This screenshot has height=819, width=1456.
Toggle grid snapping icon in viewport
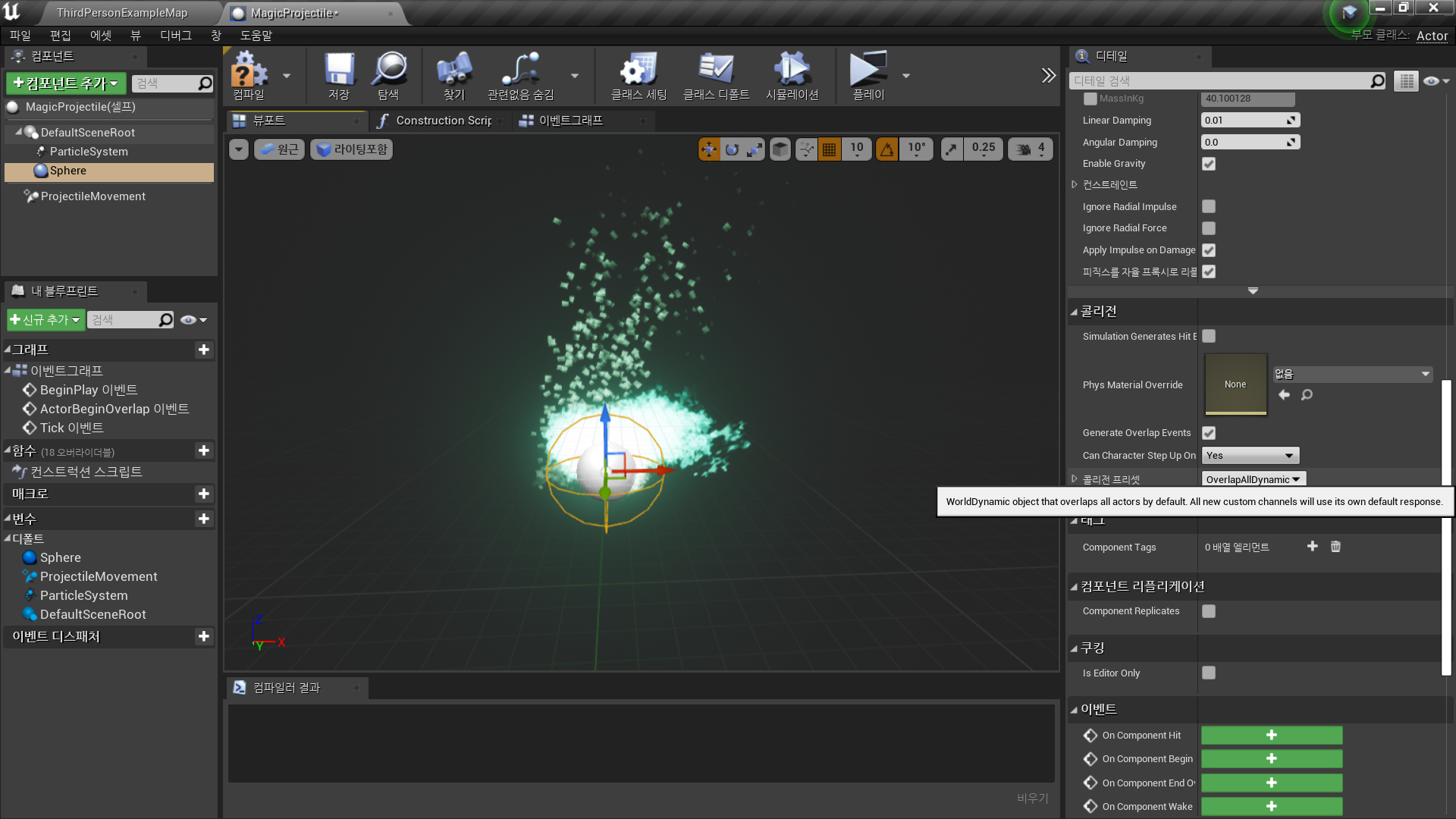point(829,149)
